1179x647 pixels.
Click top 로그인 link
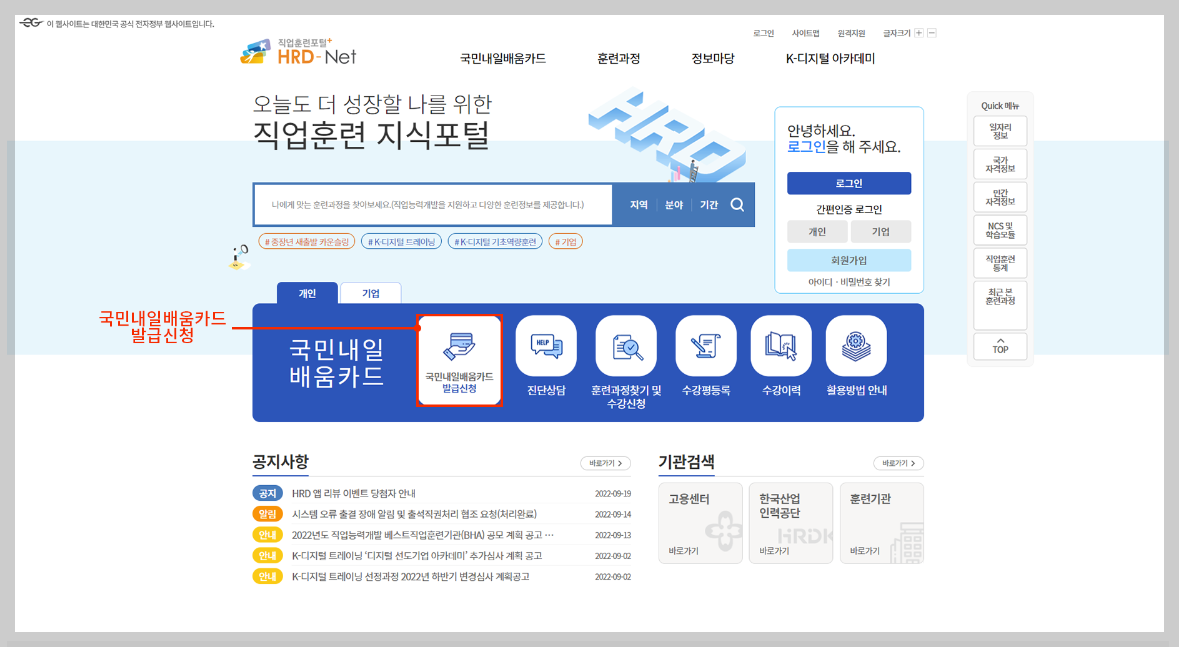(x=763, y=33)
